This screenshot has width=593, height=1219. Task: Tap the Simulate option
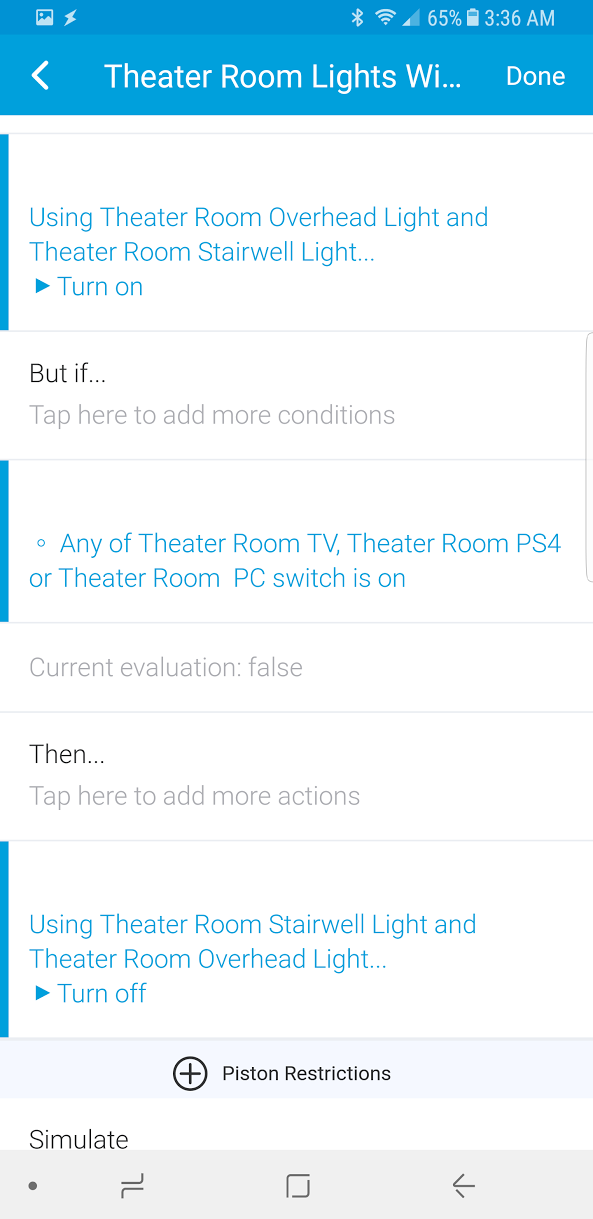coord(79,1139)
